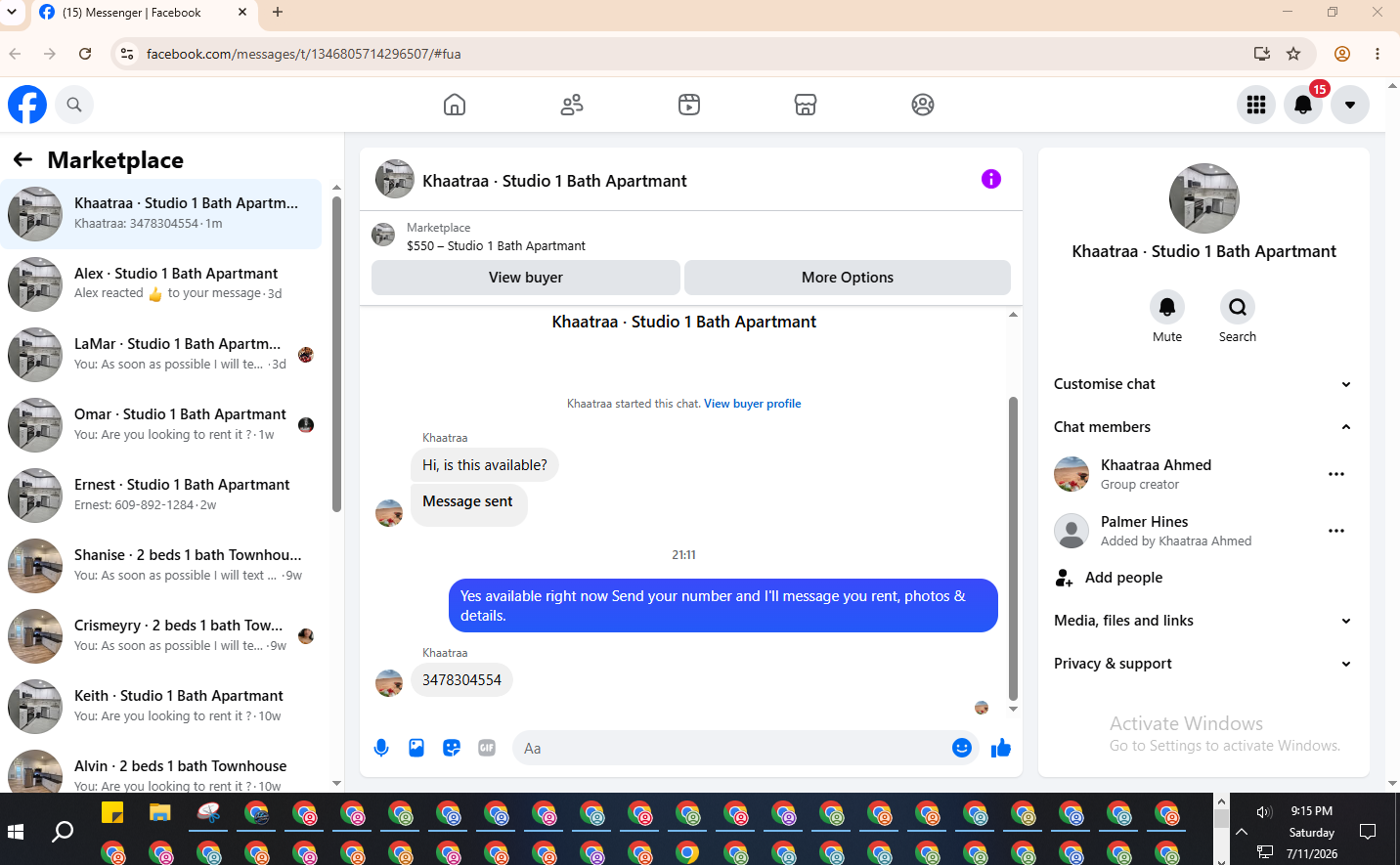Open the Alex · Studio 1 Bath Apartmant chat

coord(161,284)
